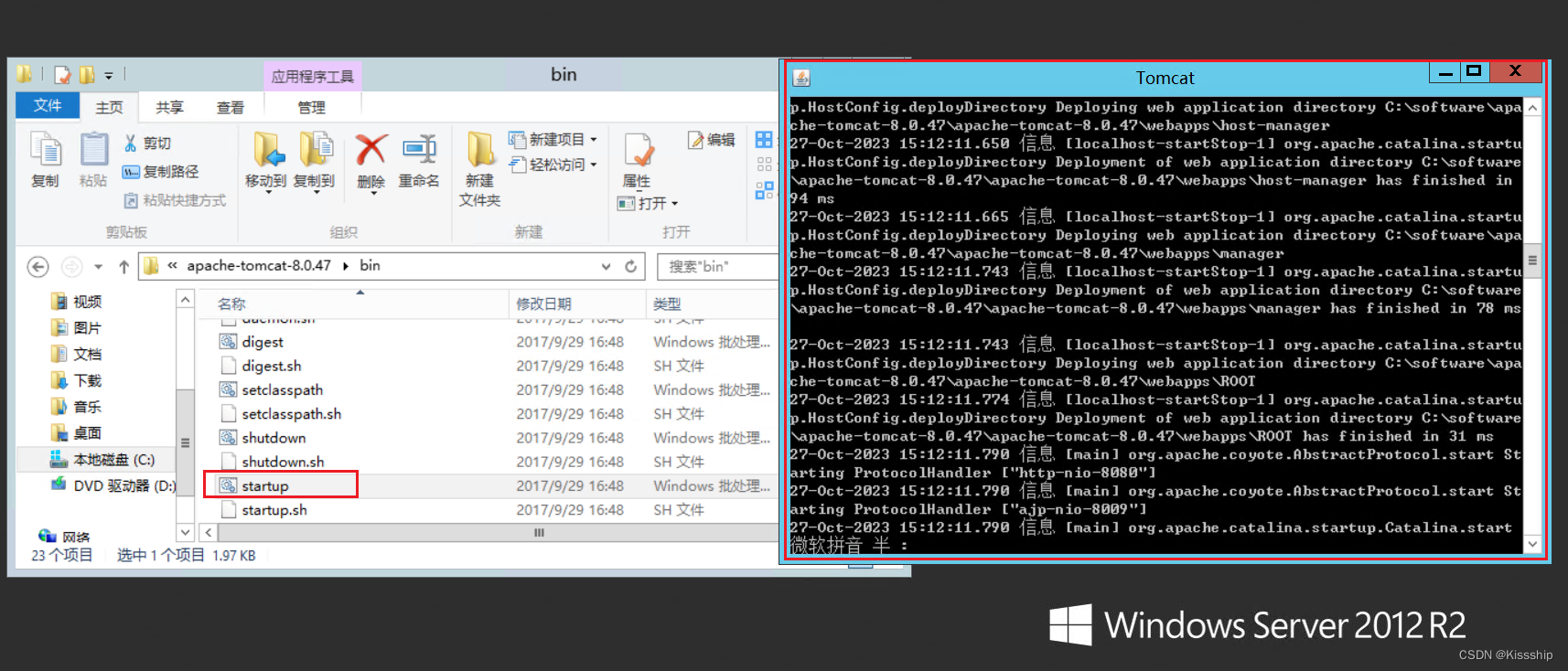Select the digest.sh file
The height and width of the screenshot is (671, 1568).
271,366
